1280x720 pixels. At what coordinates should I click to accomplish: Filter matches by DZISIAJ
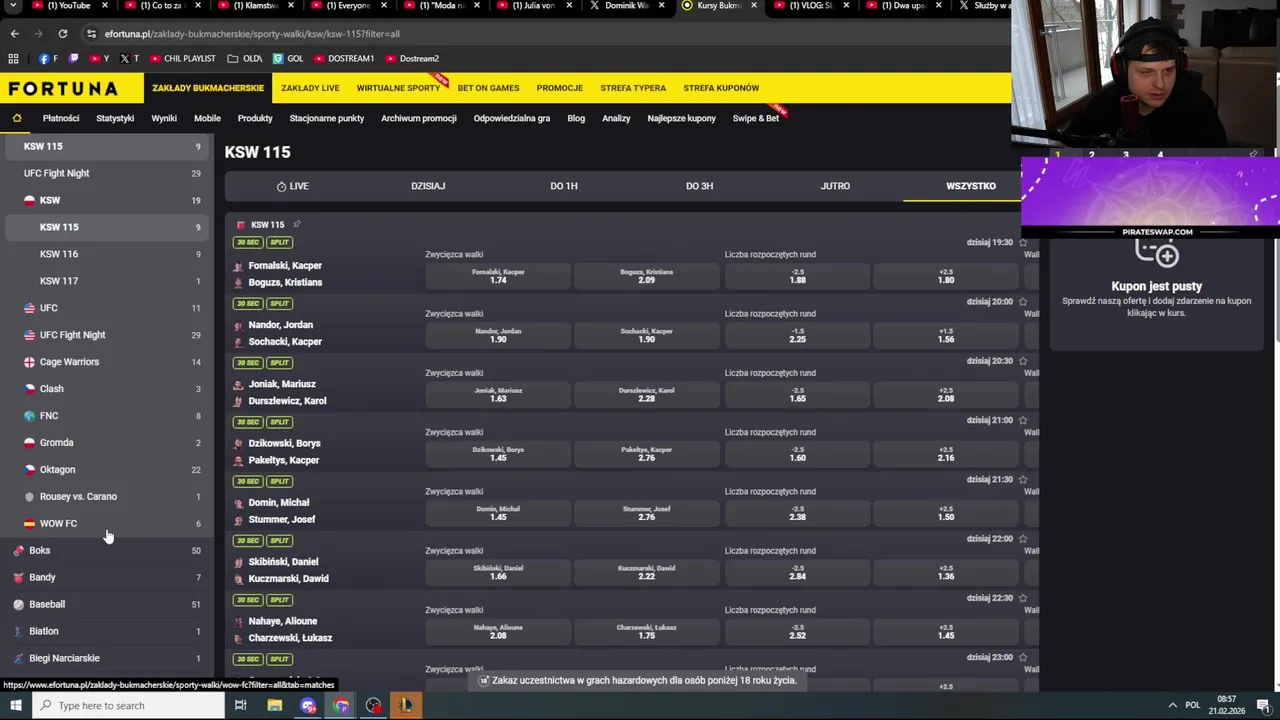428,186
